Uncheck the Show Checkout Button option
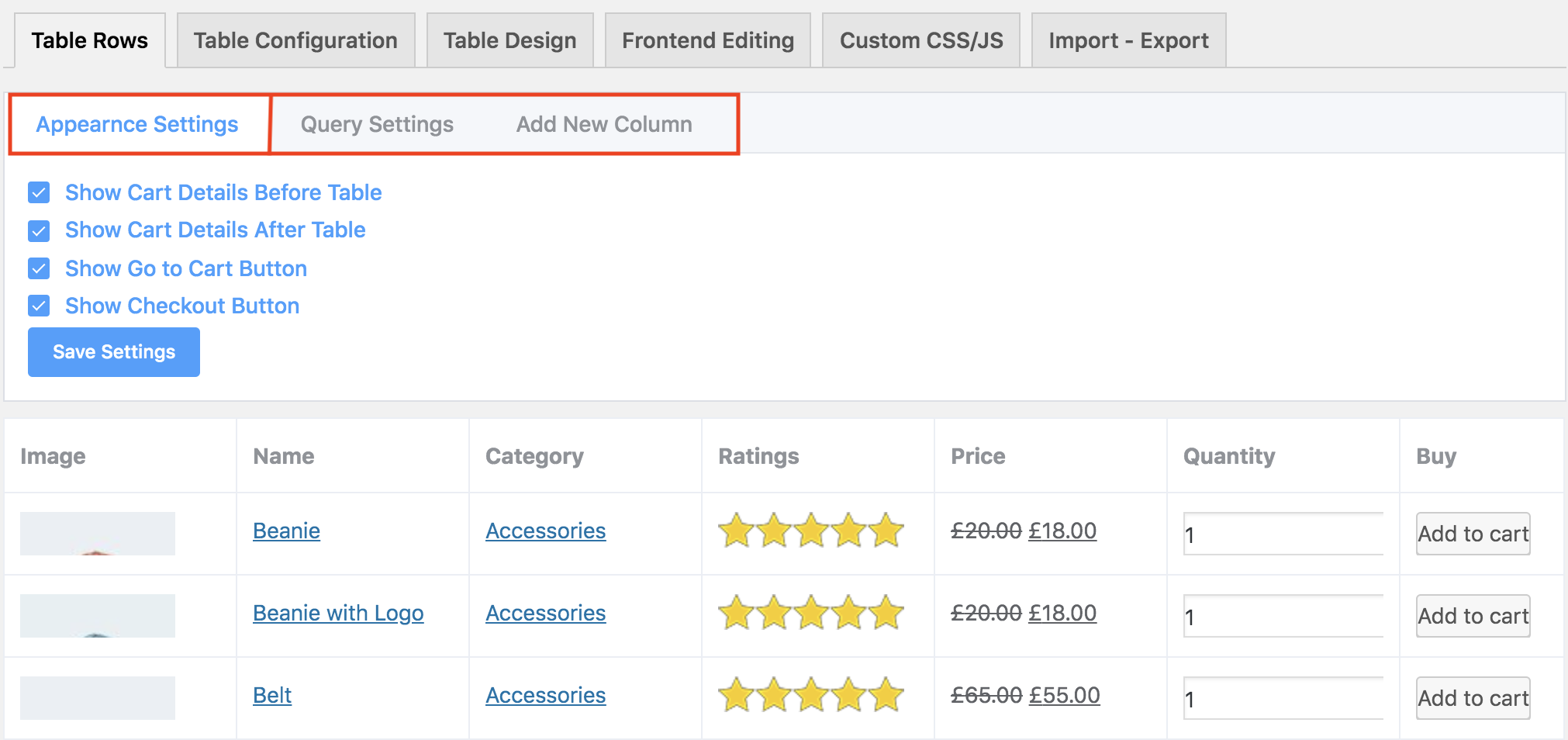 point(39,306)
